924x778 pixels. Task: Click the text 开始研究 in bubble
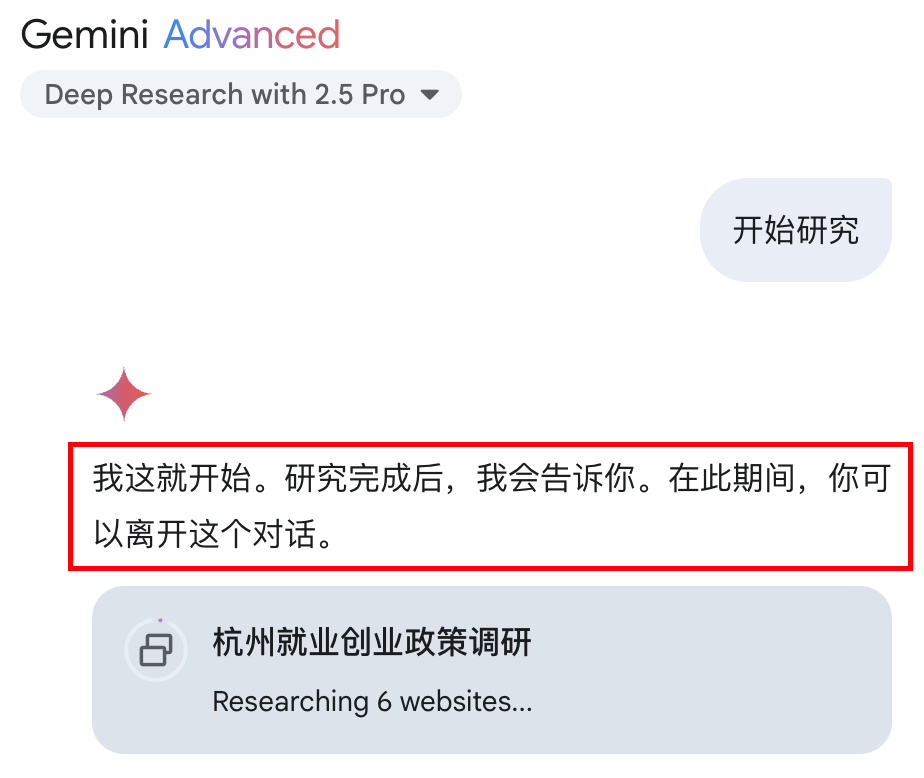coord(796,230)
